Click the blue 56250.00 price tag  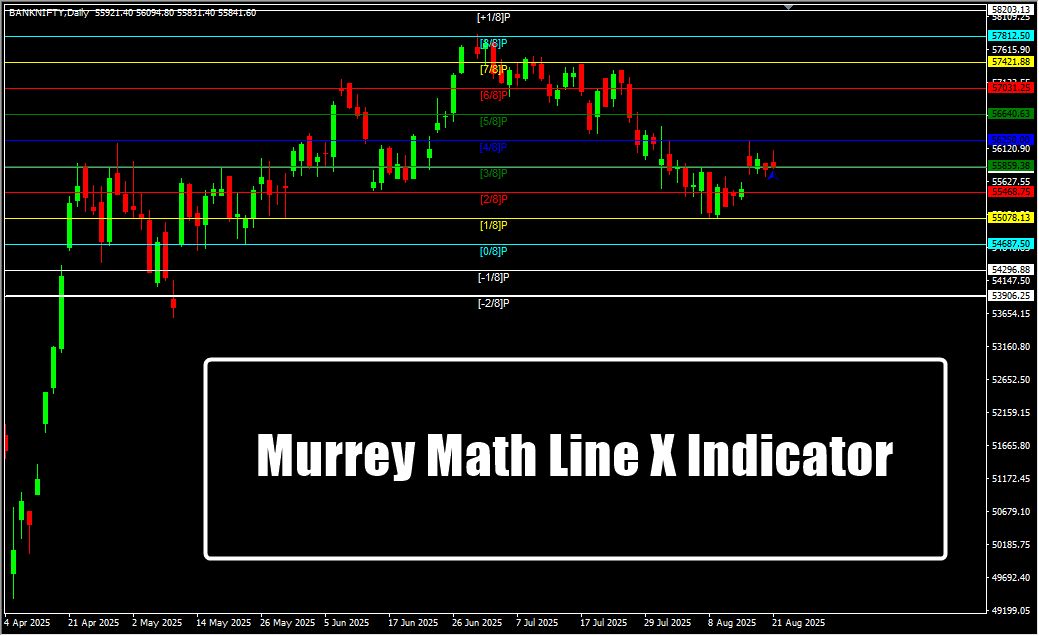tap(1010, 140)
